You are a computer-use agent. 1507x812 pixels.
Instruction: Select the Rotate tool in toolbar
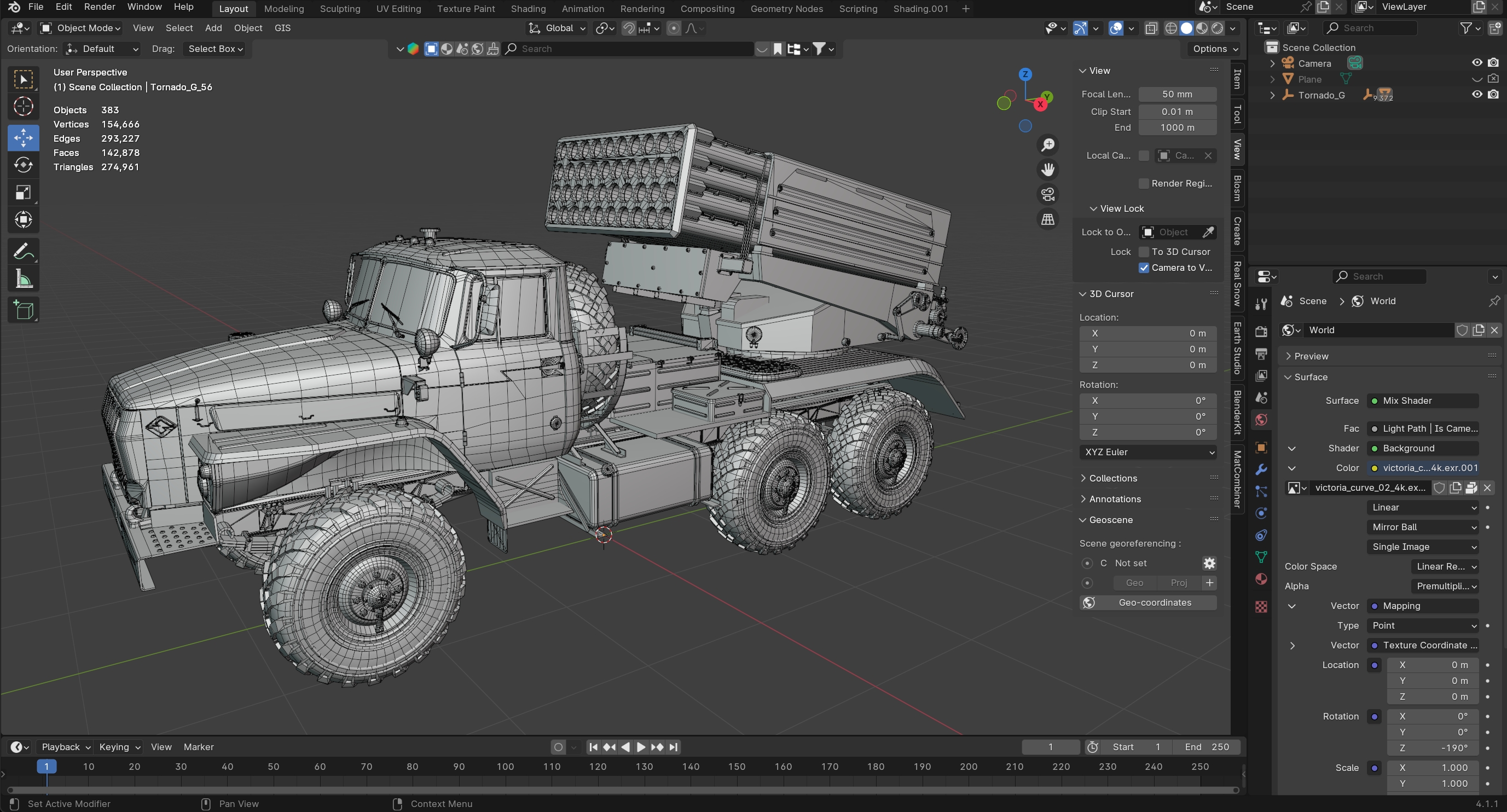click(24, 166)
